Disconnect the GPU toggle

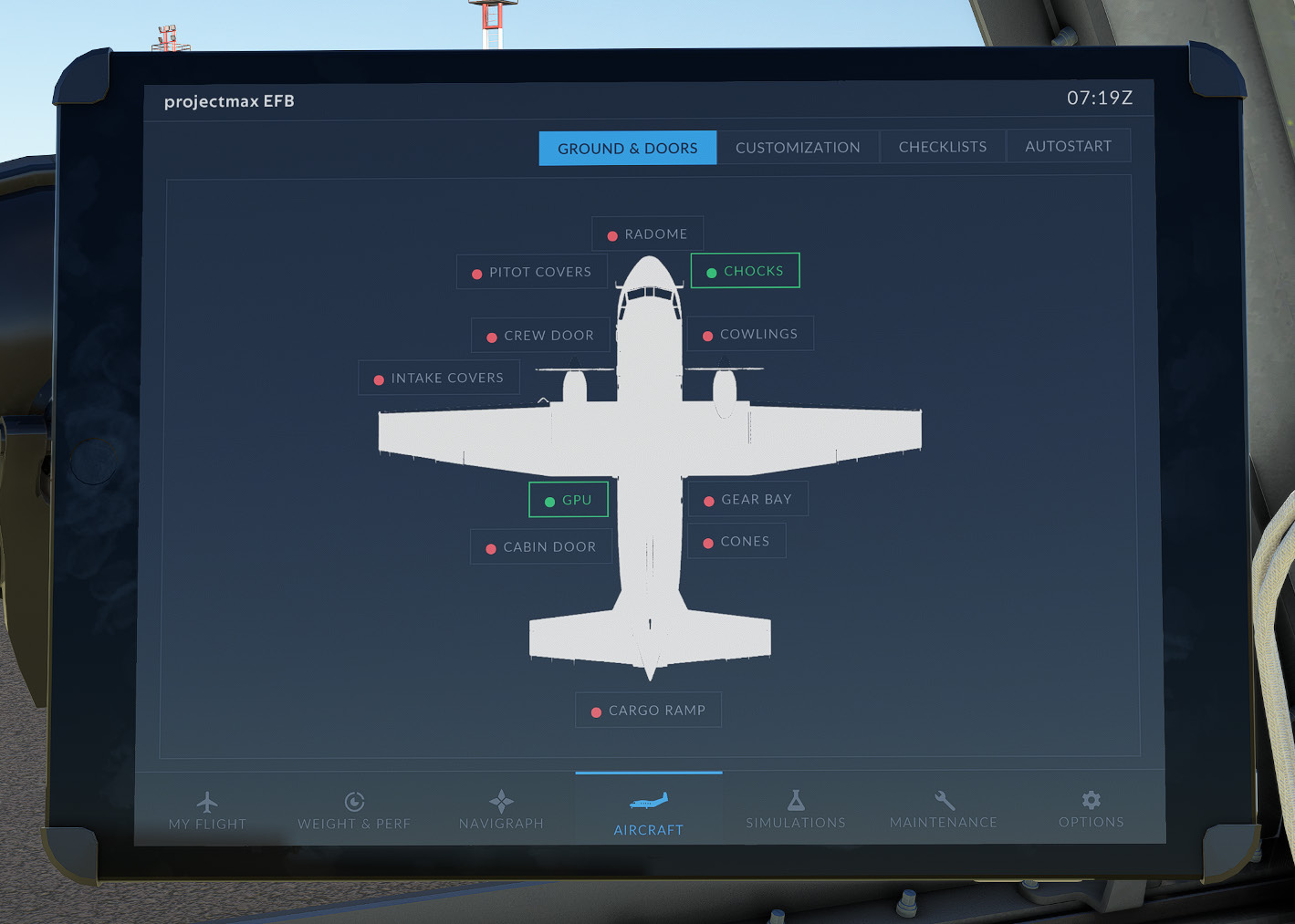(569, 500)
